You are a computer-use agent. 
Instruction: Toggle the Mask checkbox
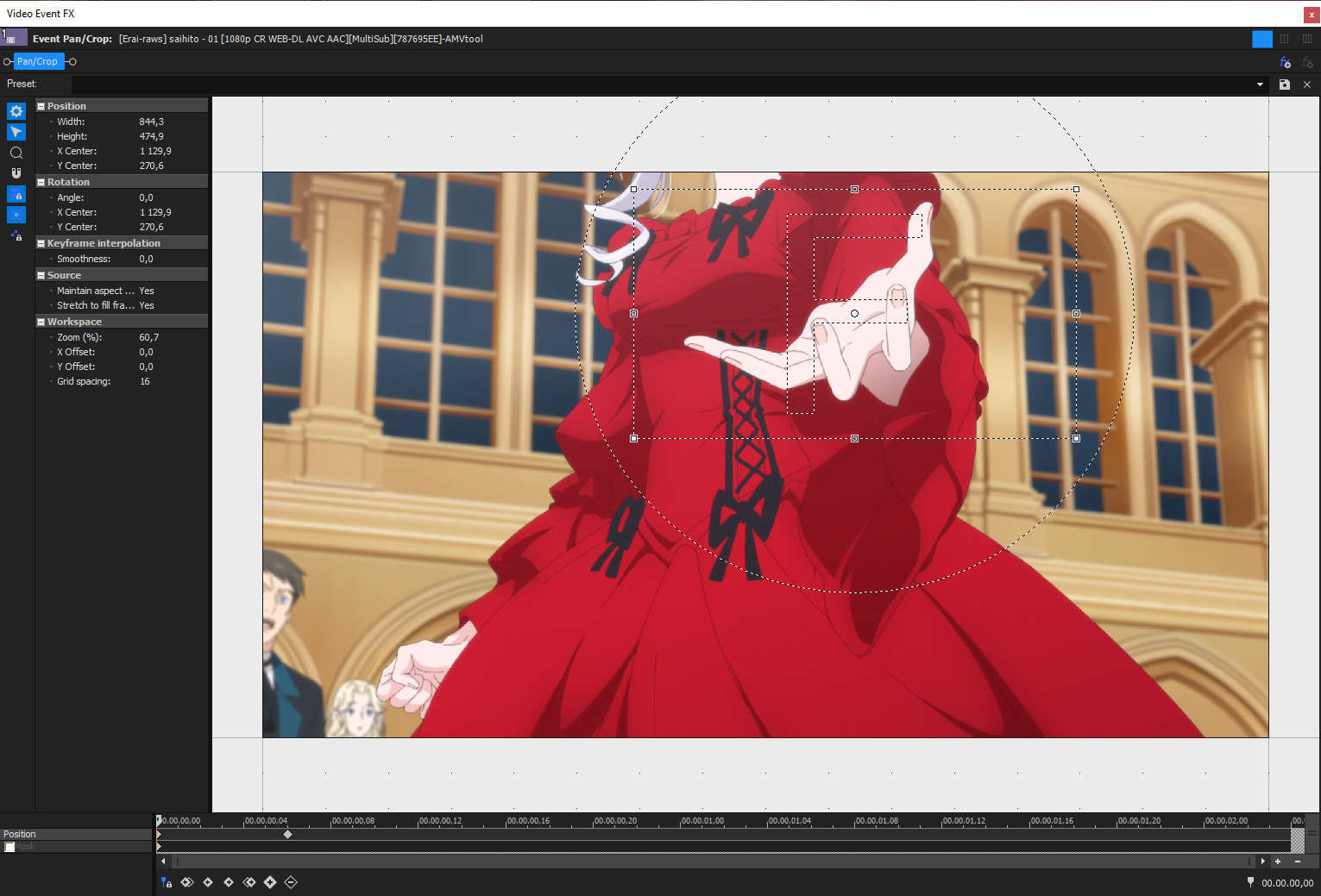point(9,846)
